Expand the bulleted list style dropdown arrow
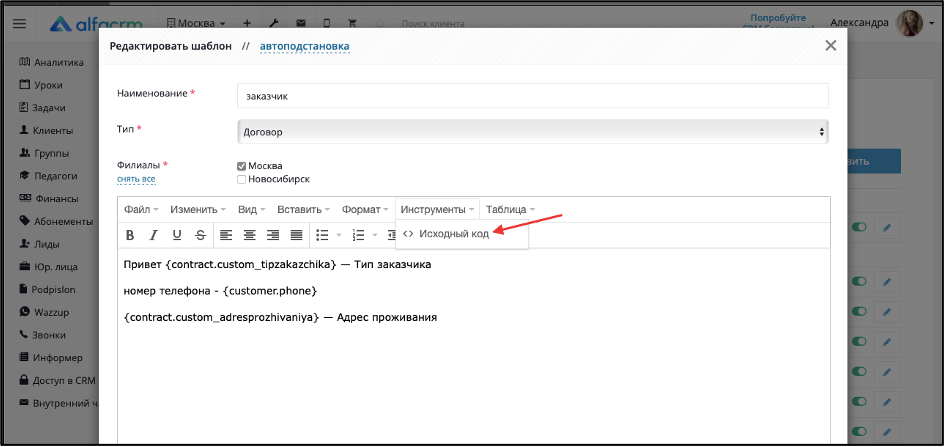 click(339, 236)
